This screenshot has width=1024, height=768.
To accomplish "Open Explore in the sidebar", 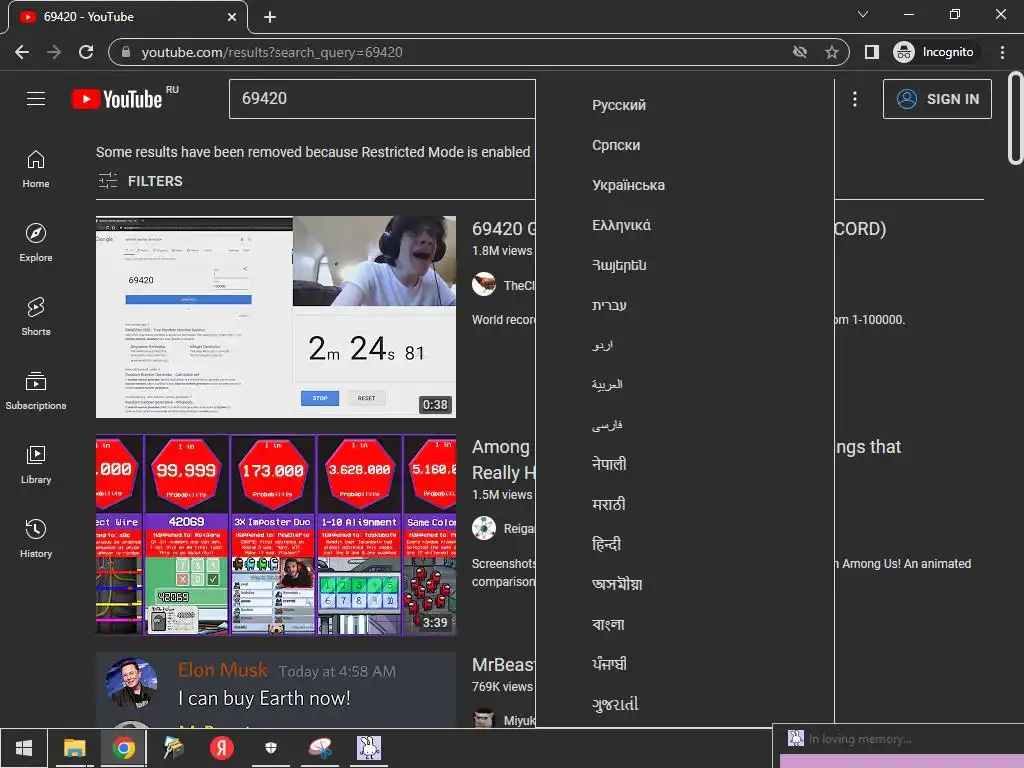I will tap(36, 242).
